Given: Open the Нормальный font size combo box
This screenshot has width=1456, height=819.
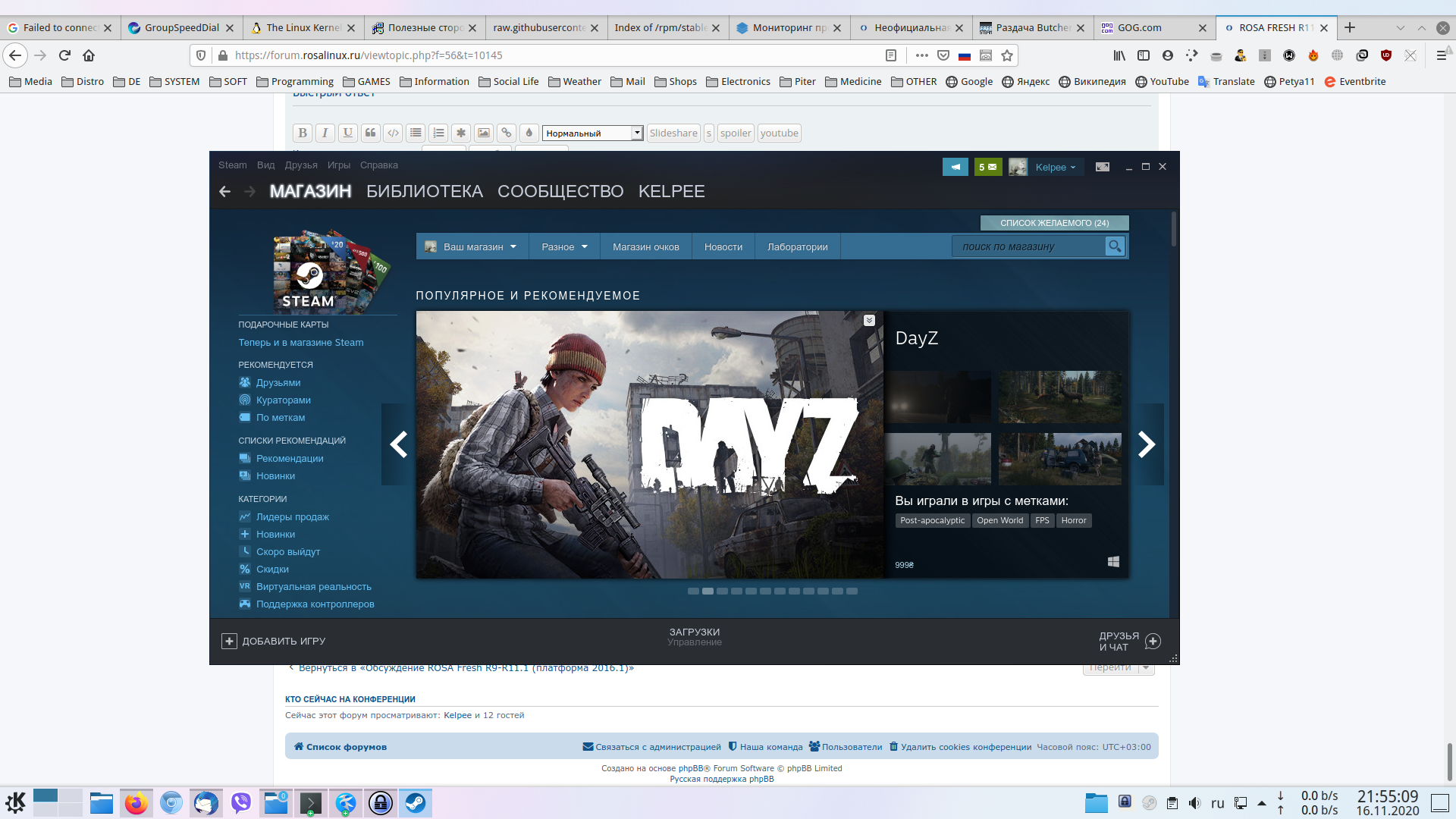Looking at the screenshot, I should [x=593, y=133].
